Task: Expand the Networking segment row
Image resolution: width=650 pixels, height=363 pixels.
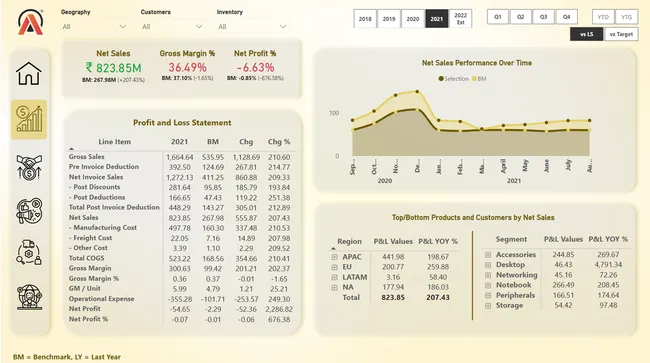Action: coord(488,275)
